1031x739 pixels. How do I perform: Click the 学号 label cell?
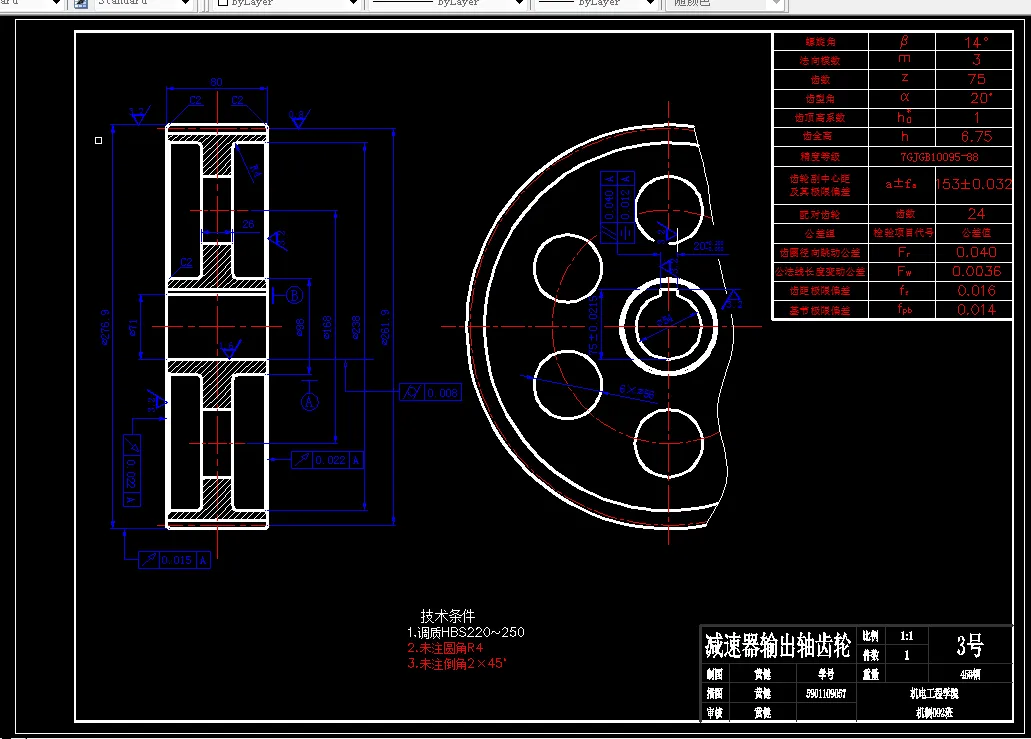coord(826,674)
